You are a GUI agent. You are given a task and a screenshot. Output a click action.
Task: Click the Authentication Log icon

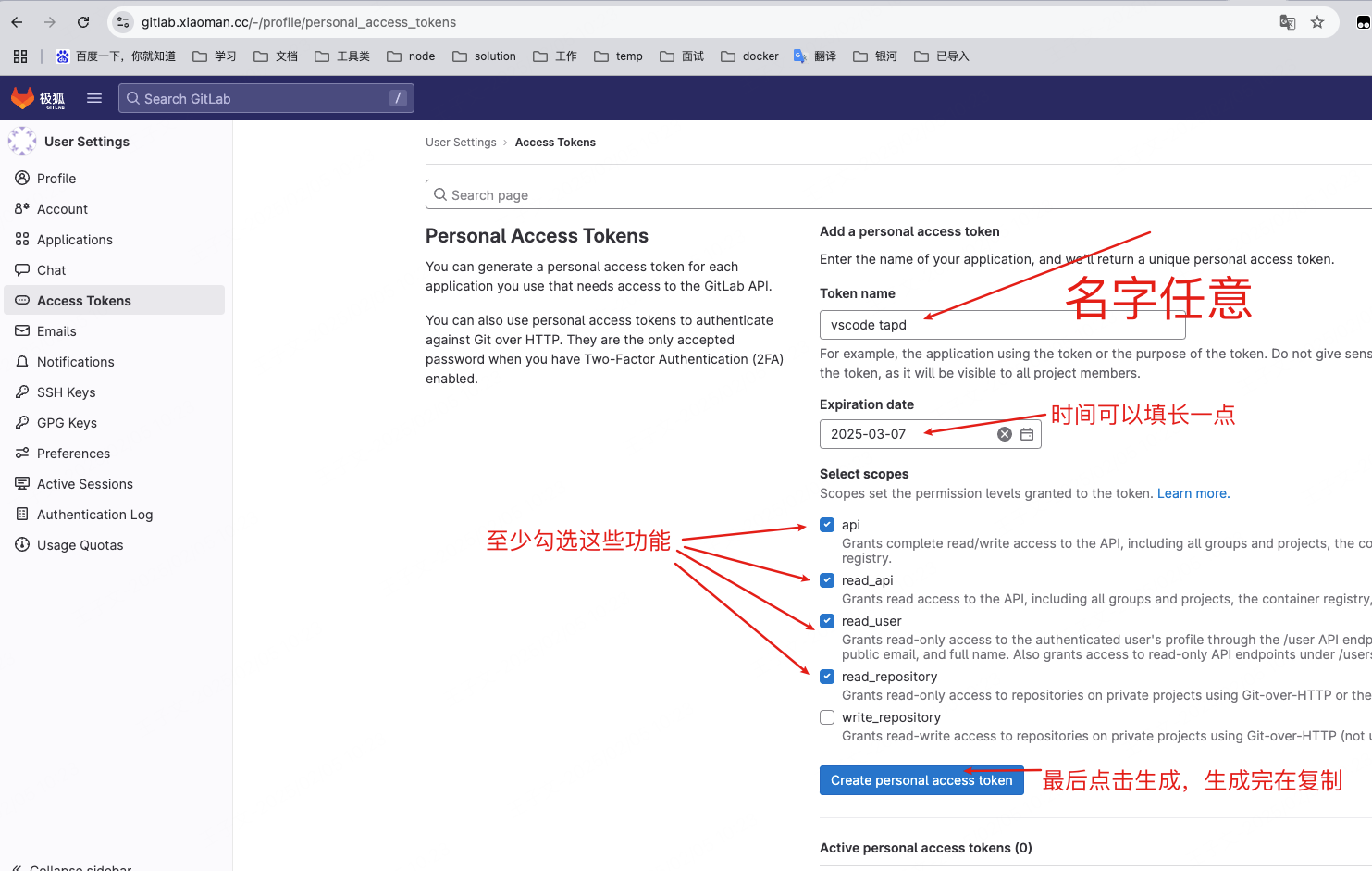(22, 514)
